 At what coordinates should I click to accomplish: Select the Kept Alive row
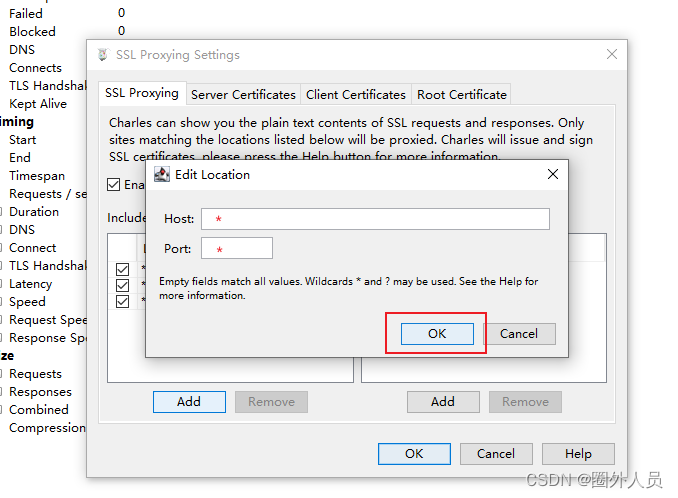click(x=38, y=104)
